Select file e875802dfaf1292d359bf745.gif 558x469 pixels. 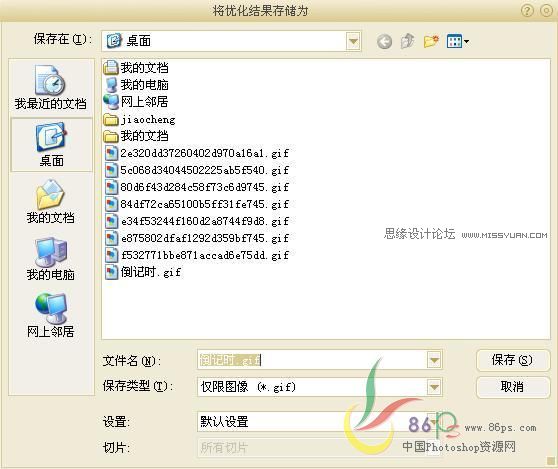(197, 238)
